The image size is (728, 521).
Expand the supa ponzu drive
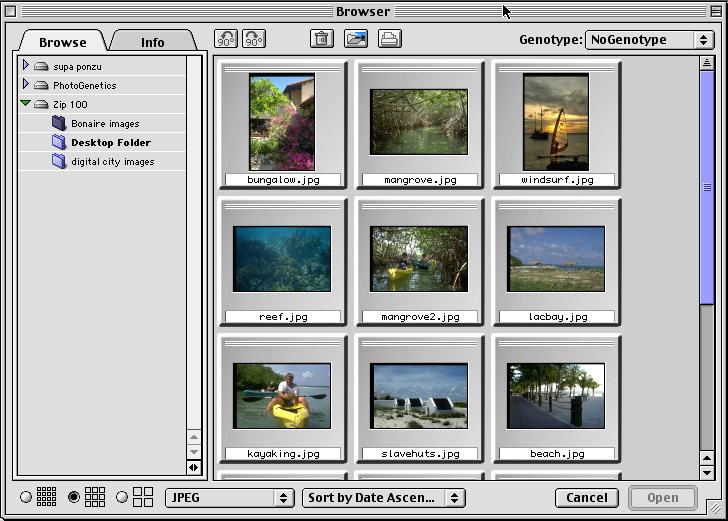pyautogui.click(x=26, y=66)
